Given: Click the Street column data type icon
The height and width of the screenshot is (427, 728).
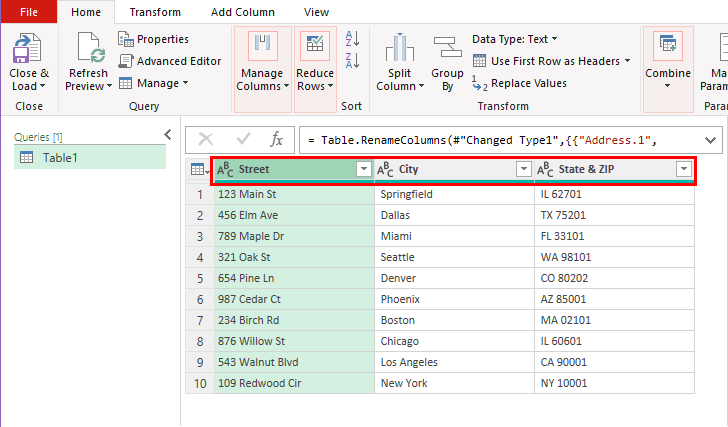Looking at the screenshot, I should (x=225, y=170).
